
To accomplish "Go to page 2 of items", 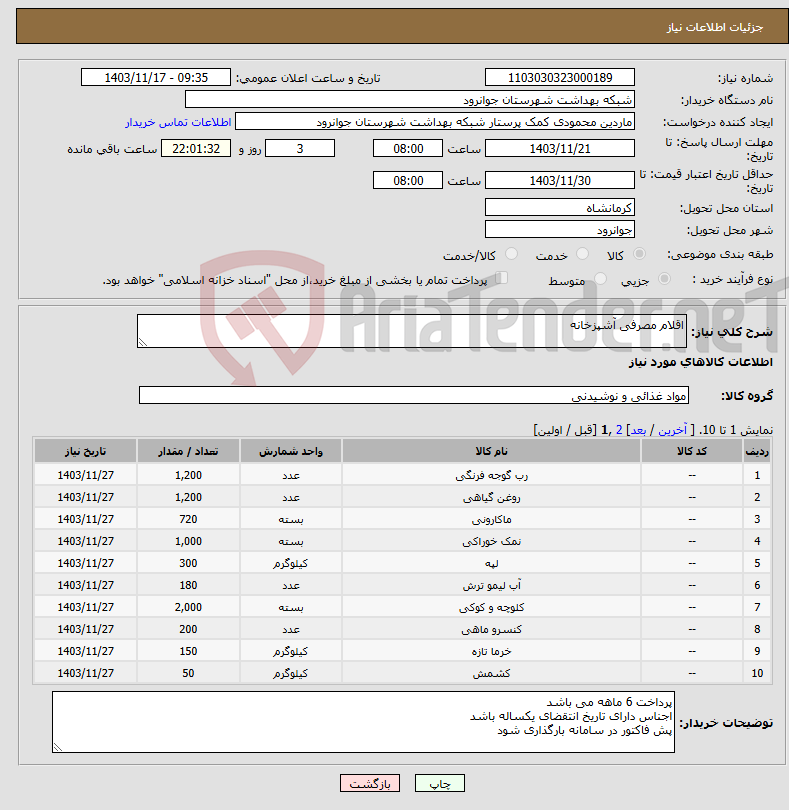I will click(x=619, y=430).
